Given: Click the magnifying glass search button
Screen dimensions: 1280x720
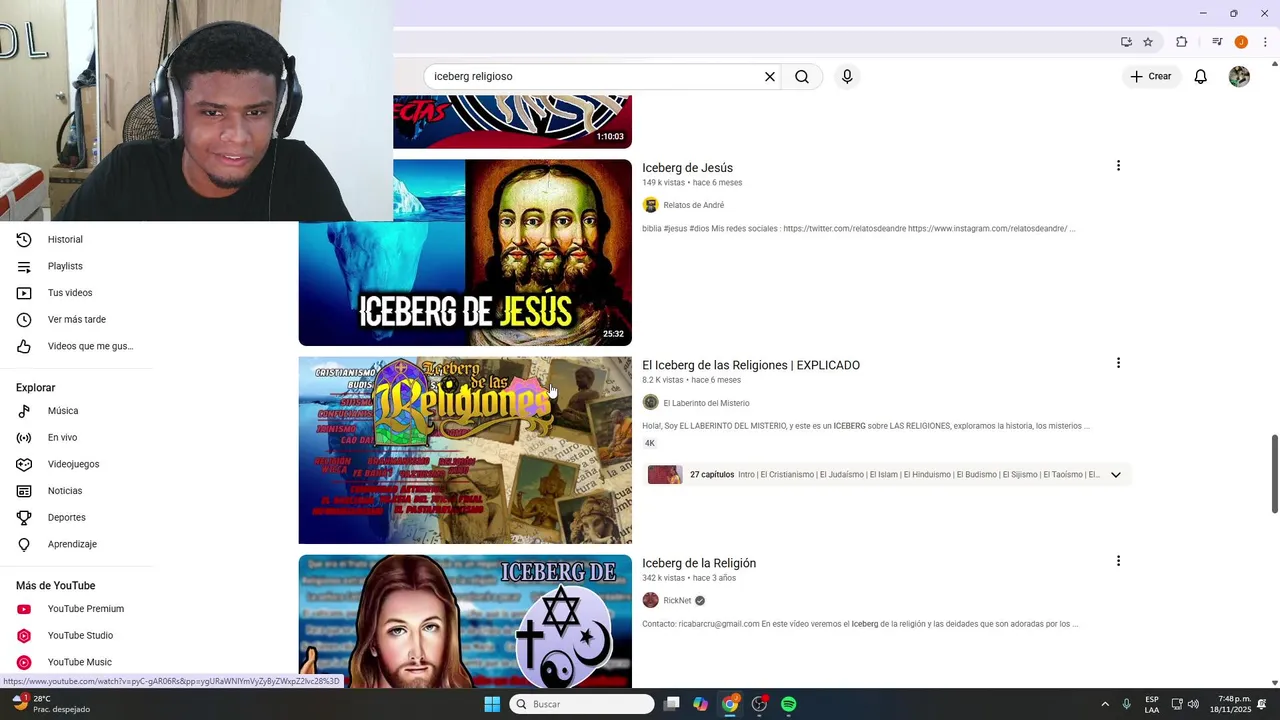Looking at the screenshot, I should pyautogui.click(x=802, y=76).
